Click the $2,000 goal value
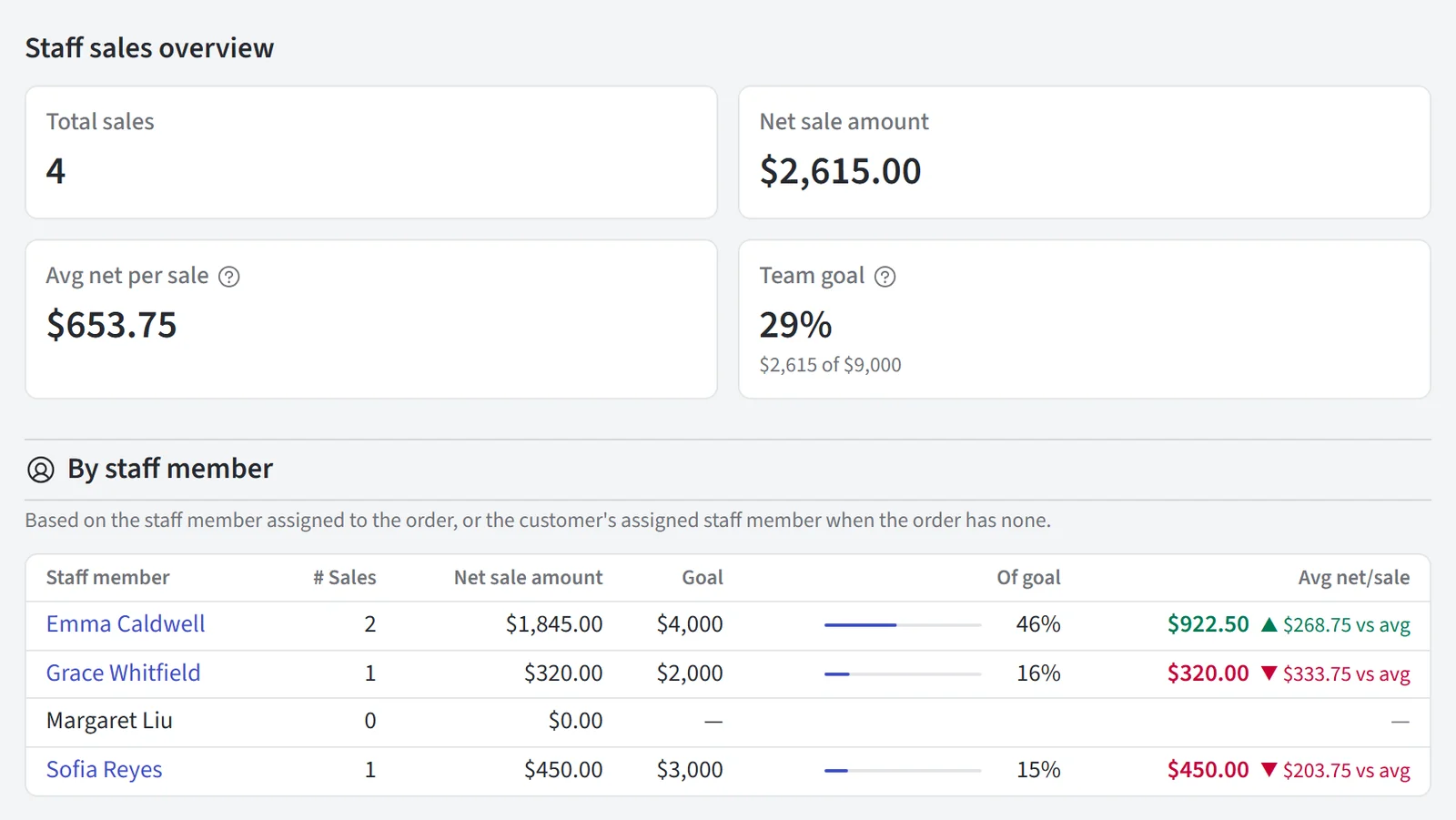The height and width of the screenshot is (820, 1456). point(690,673)
